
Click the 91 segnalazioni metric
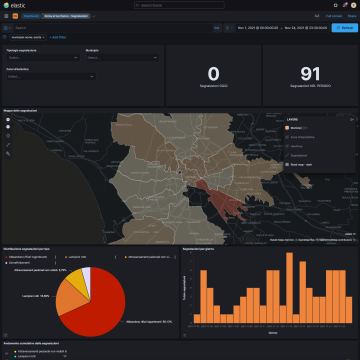click(310, 74)
